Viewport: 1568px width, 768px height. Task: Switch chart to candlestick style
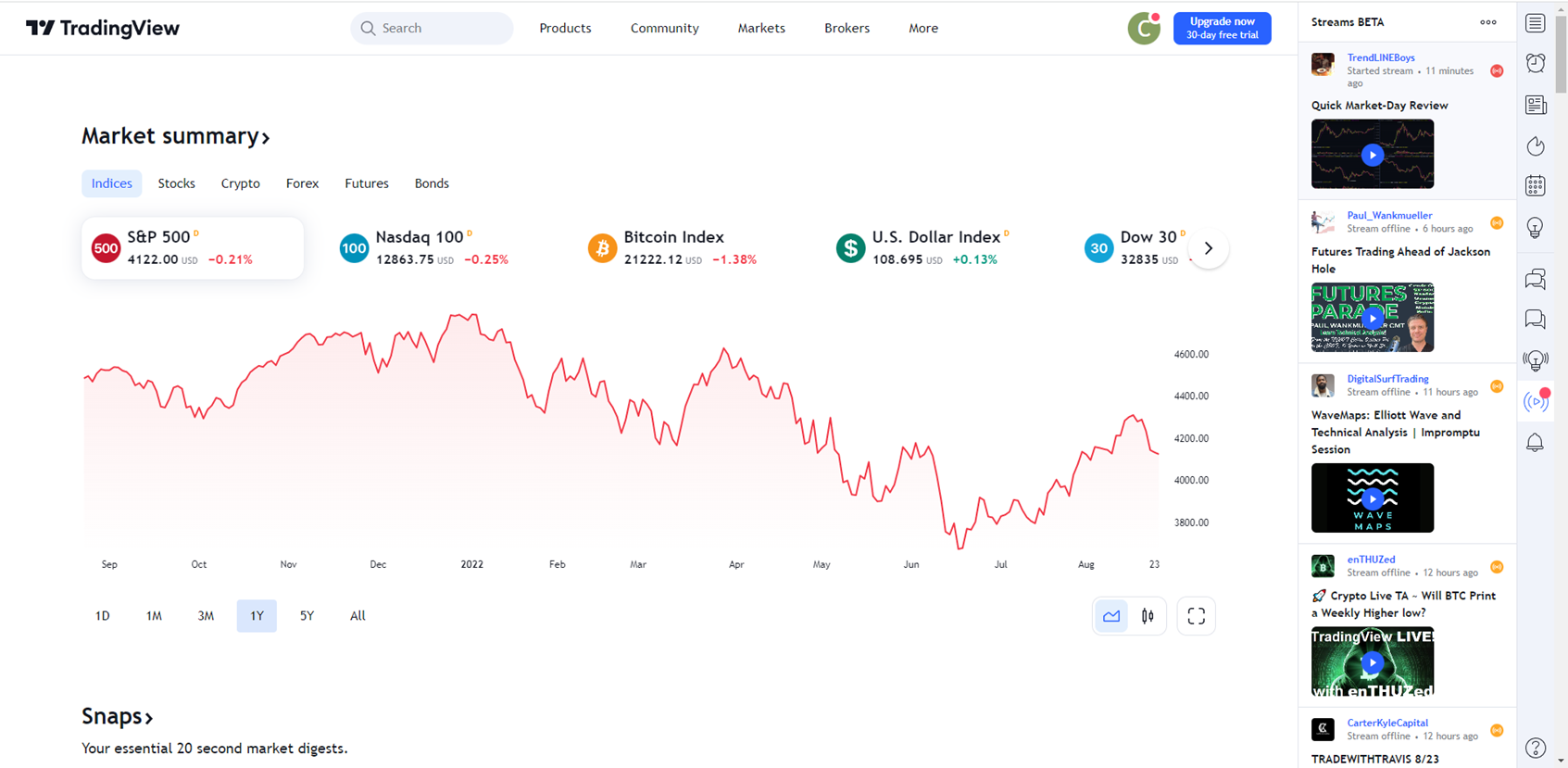pos(1148,616)
